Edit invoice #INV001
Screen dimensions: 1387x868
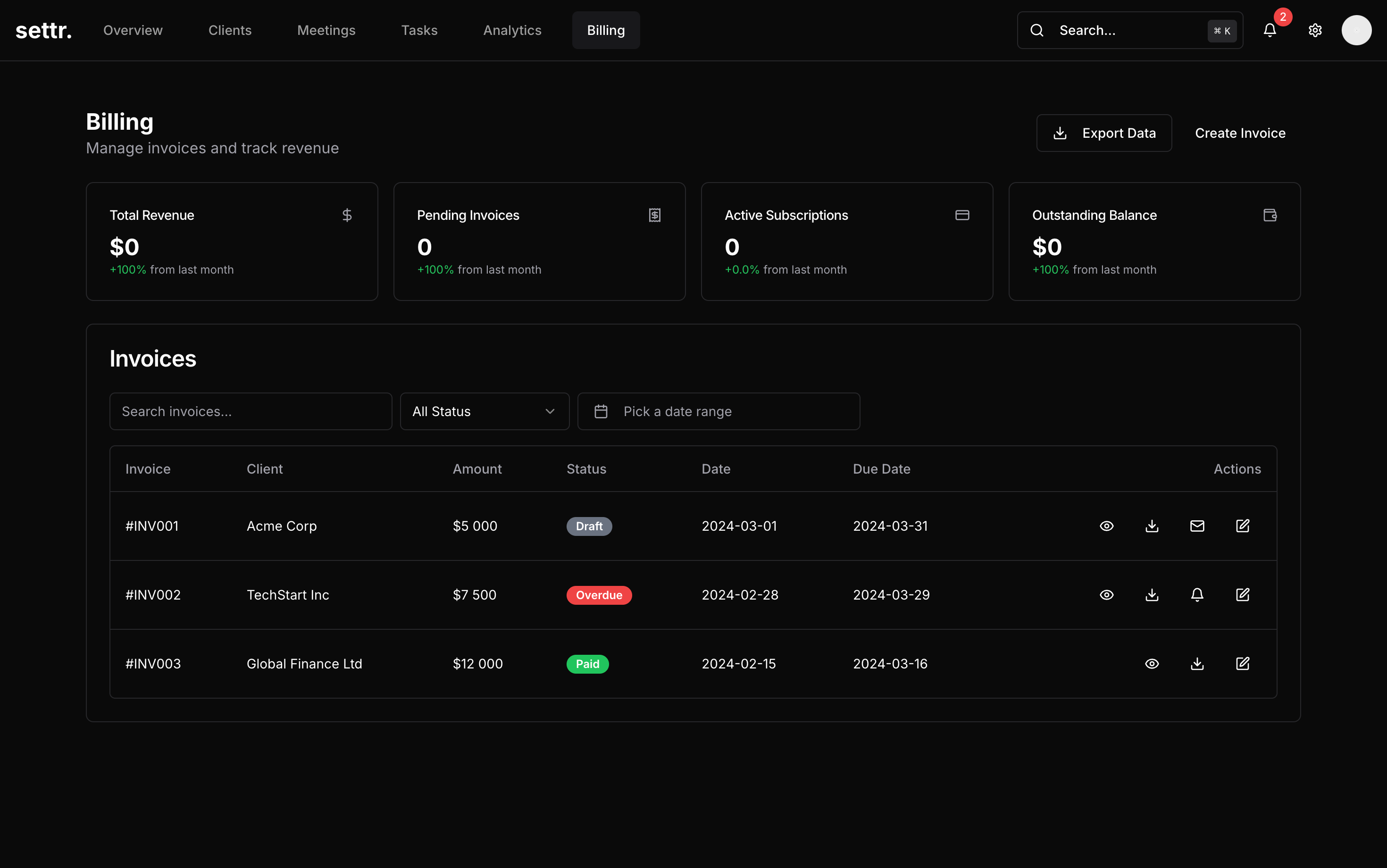point(1242,526)
